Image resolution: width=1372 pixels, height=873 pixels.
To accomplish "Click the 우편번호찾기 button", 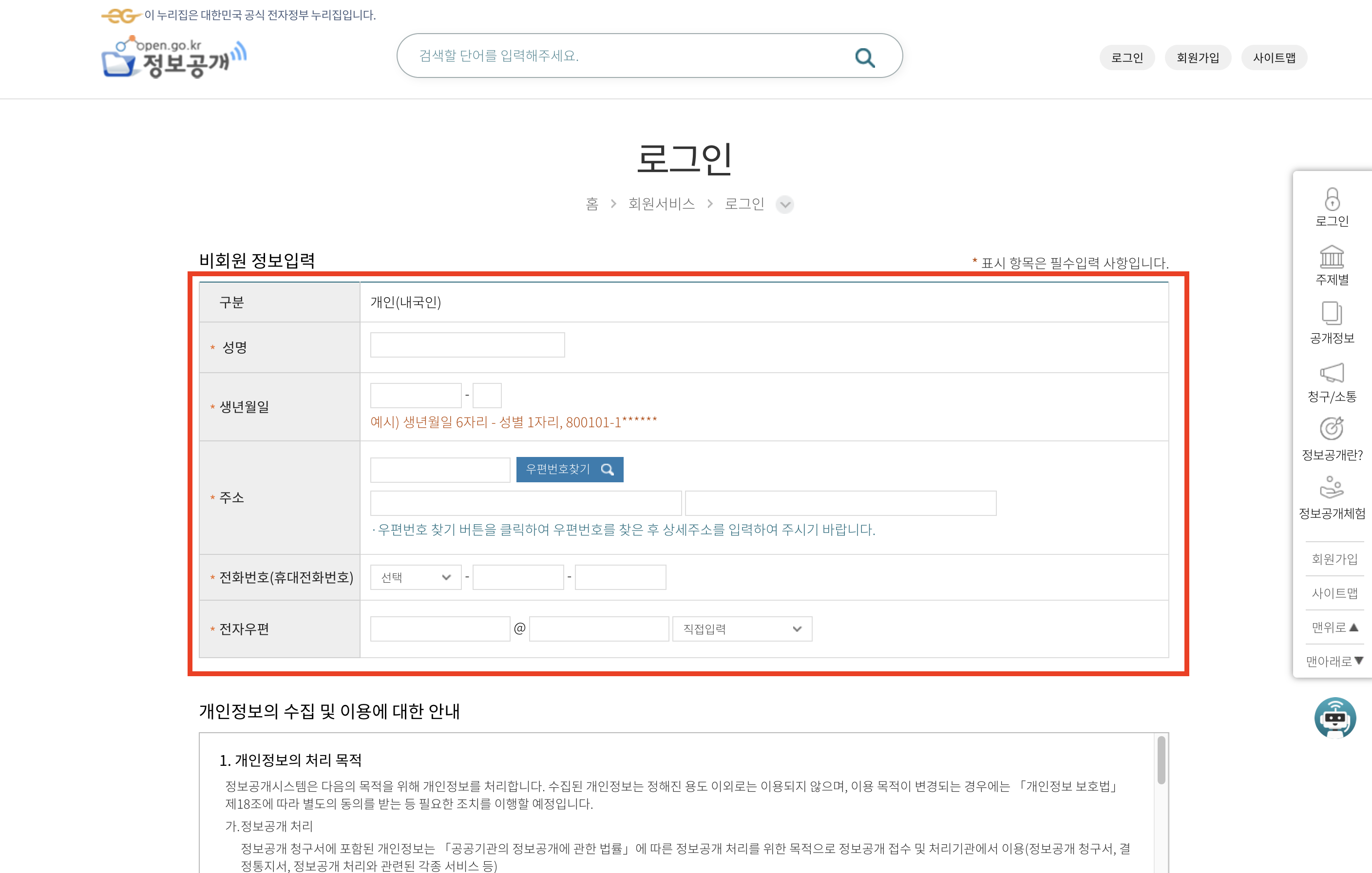I will pos(569,469).
